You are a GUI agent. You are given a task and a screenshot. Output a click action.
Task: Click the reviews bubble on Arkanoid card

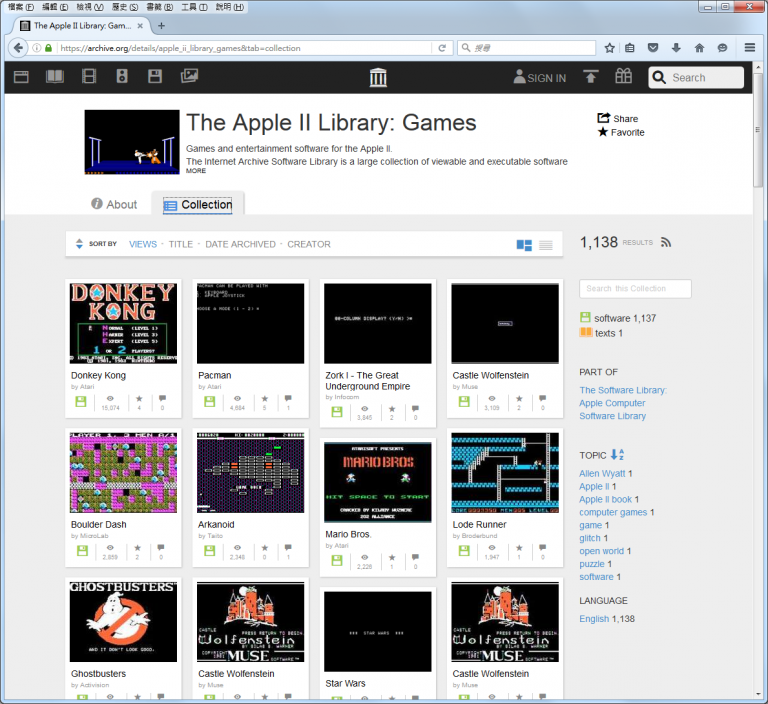pyautogui.click(x=288, y=547)
